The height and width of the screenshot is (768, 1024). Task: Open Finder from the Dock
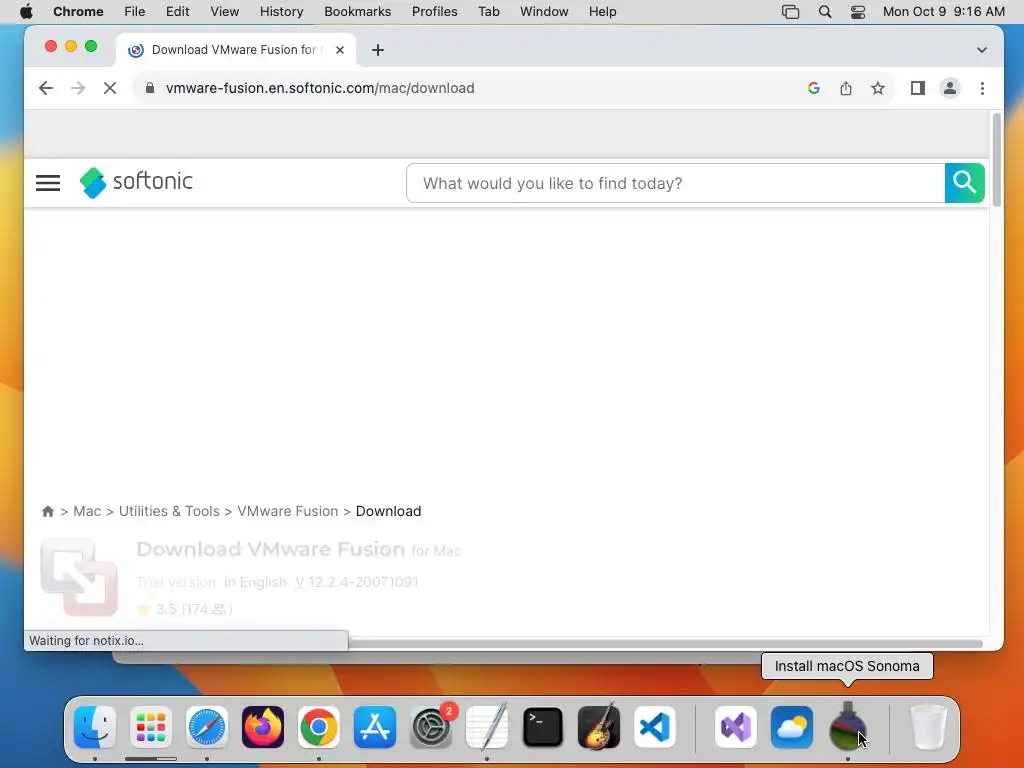coord(95,727)
